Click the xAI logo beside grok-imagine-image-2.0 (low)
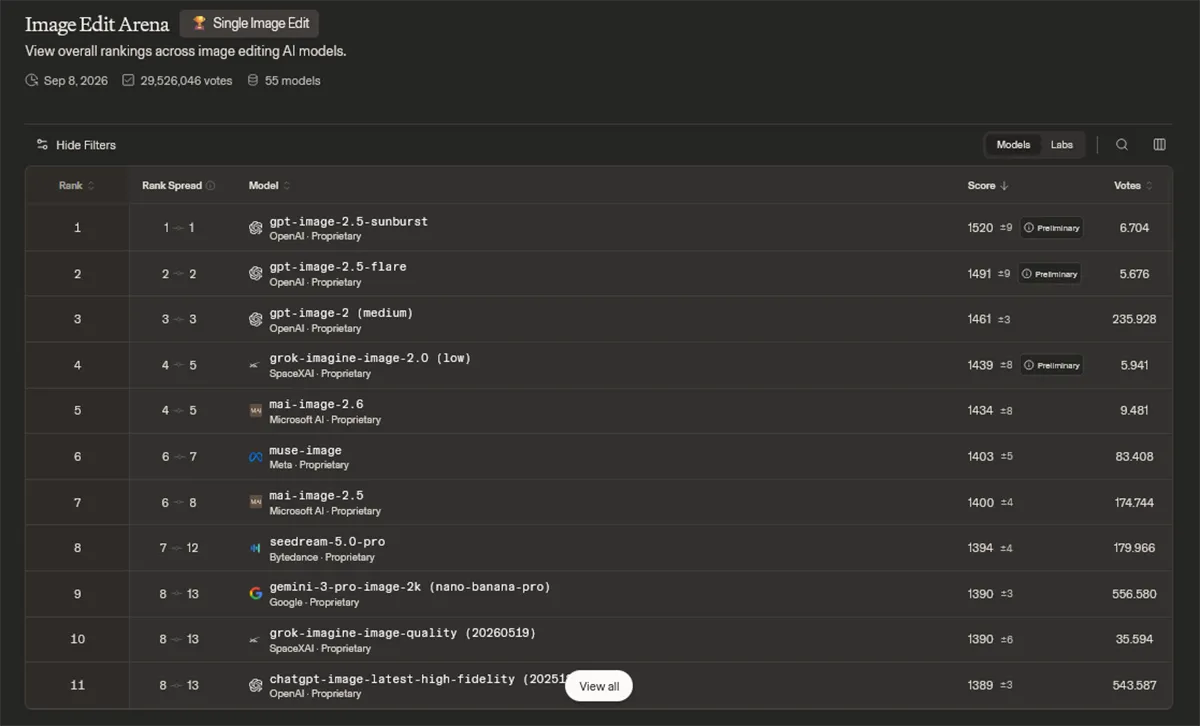This screenshot has width=1200, height=726. (256, 365)
